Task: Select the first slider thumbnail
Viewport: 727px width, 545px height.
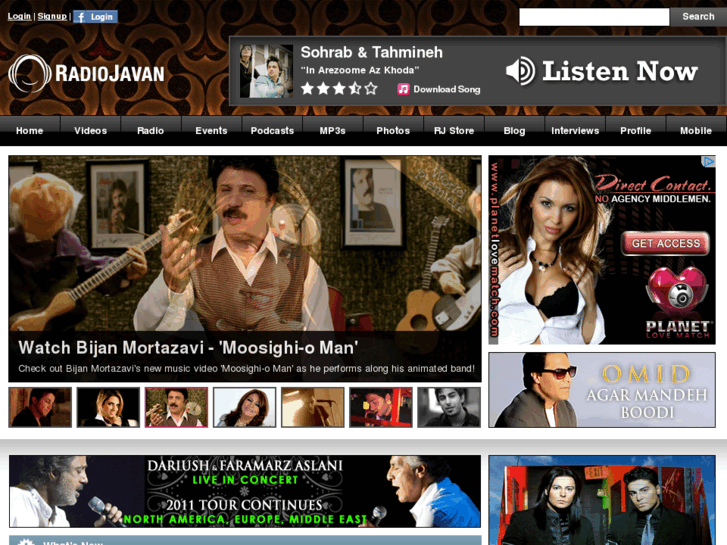Action: click(40, 407)
